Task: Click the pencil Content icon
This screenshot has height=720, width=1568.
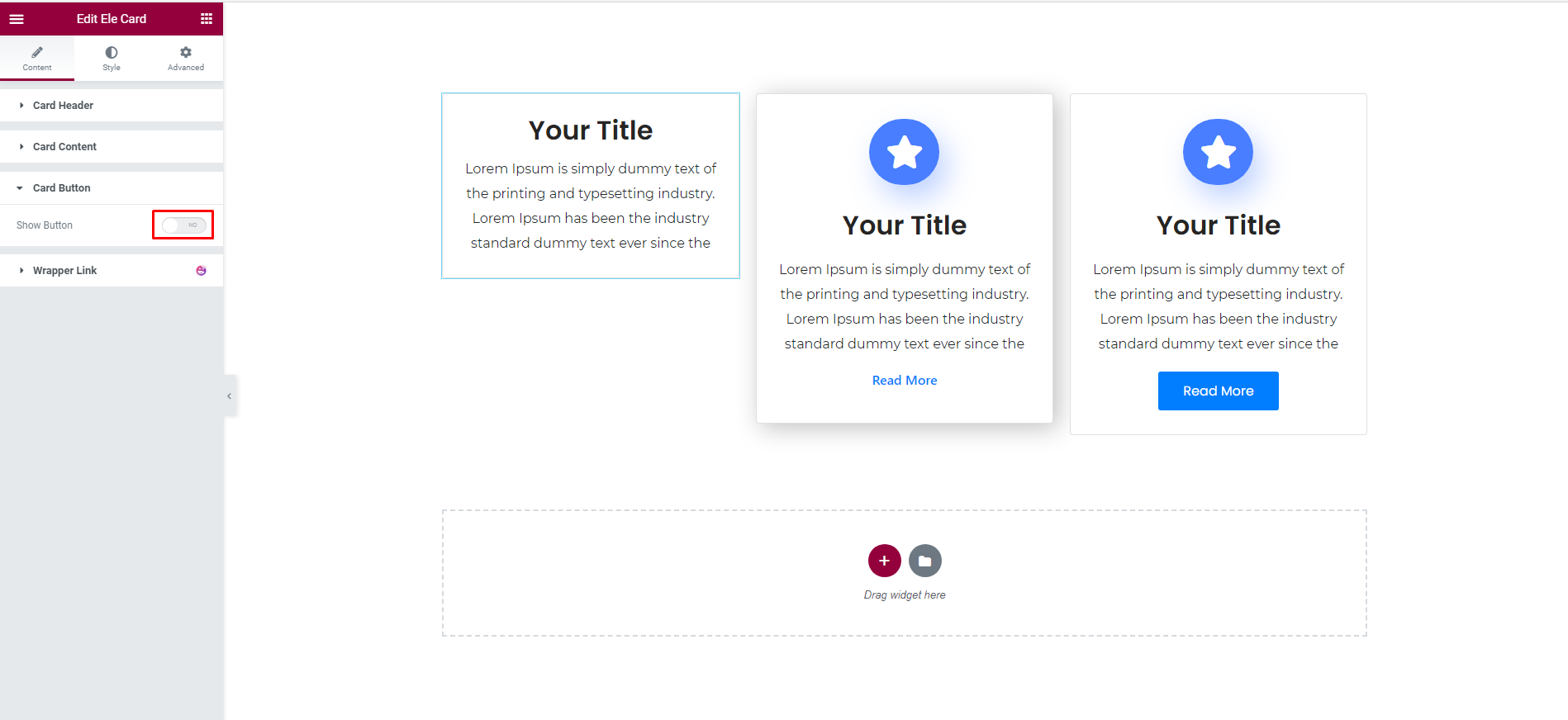Action: [x=37, y=52]
